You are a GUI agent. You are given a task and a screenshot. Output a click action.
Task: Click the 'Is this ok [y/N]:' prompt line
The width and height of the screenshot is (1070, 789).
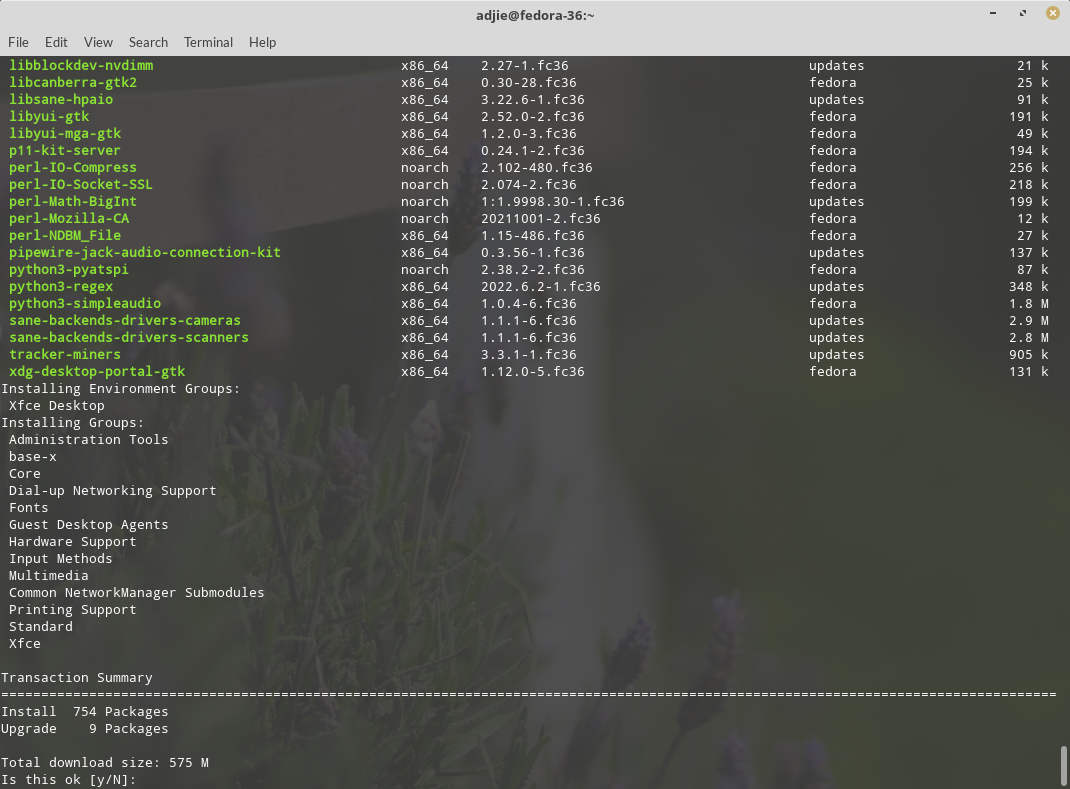(x=69, y=779)
